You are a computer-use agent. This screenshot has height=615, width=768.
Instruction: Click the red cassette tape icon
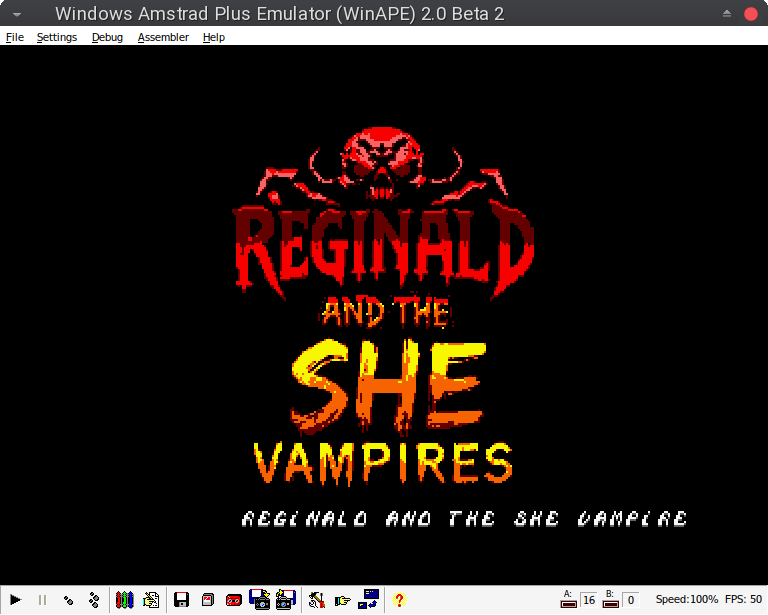pos(234,600)
